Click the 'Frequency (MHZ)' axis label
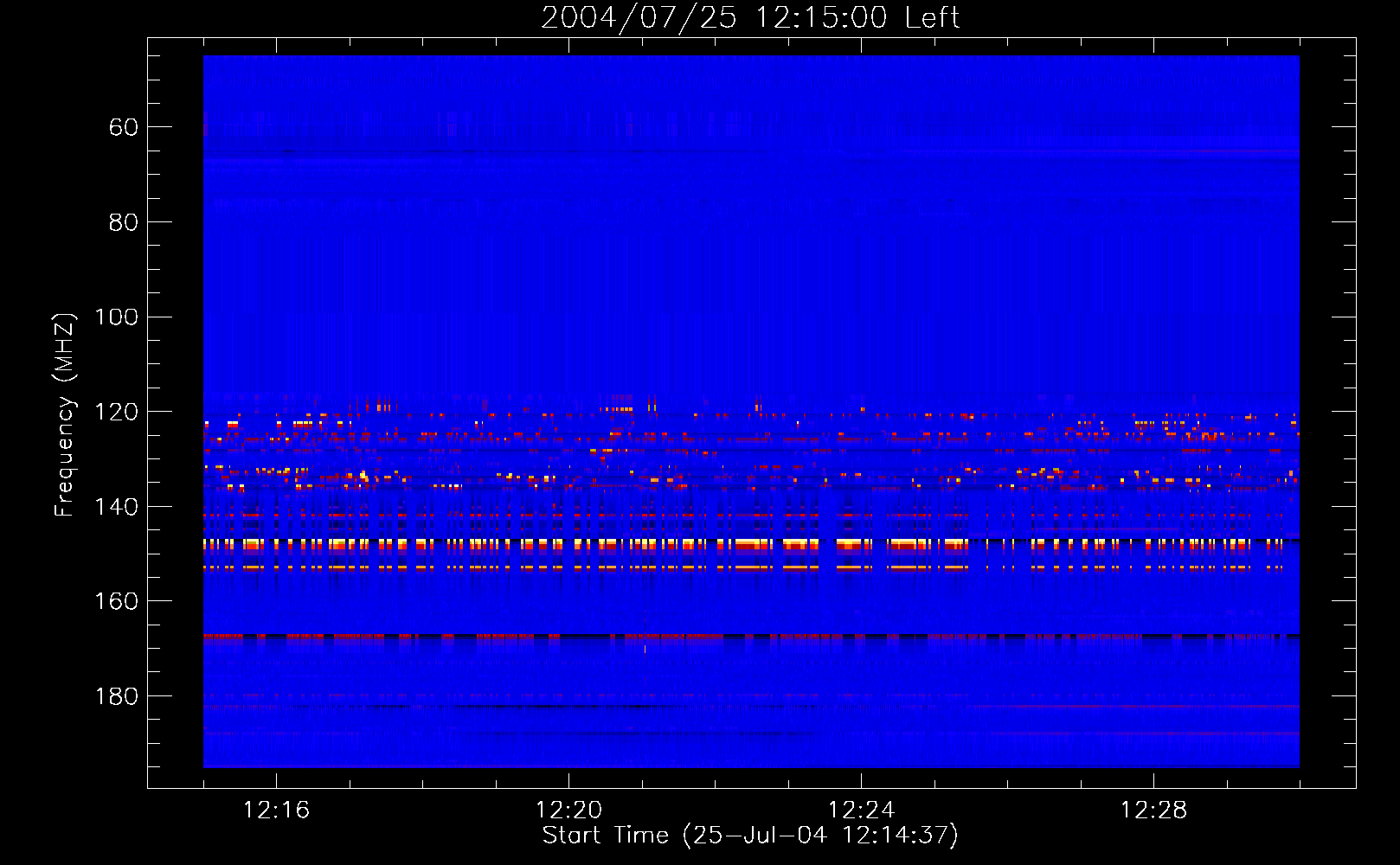The width and height of the screenshot is (1400, 865). (x=65, y=414)
